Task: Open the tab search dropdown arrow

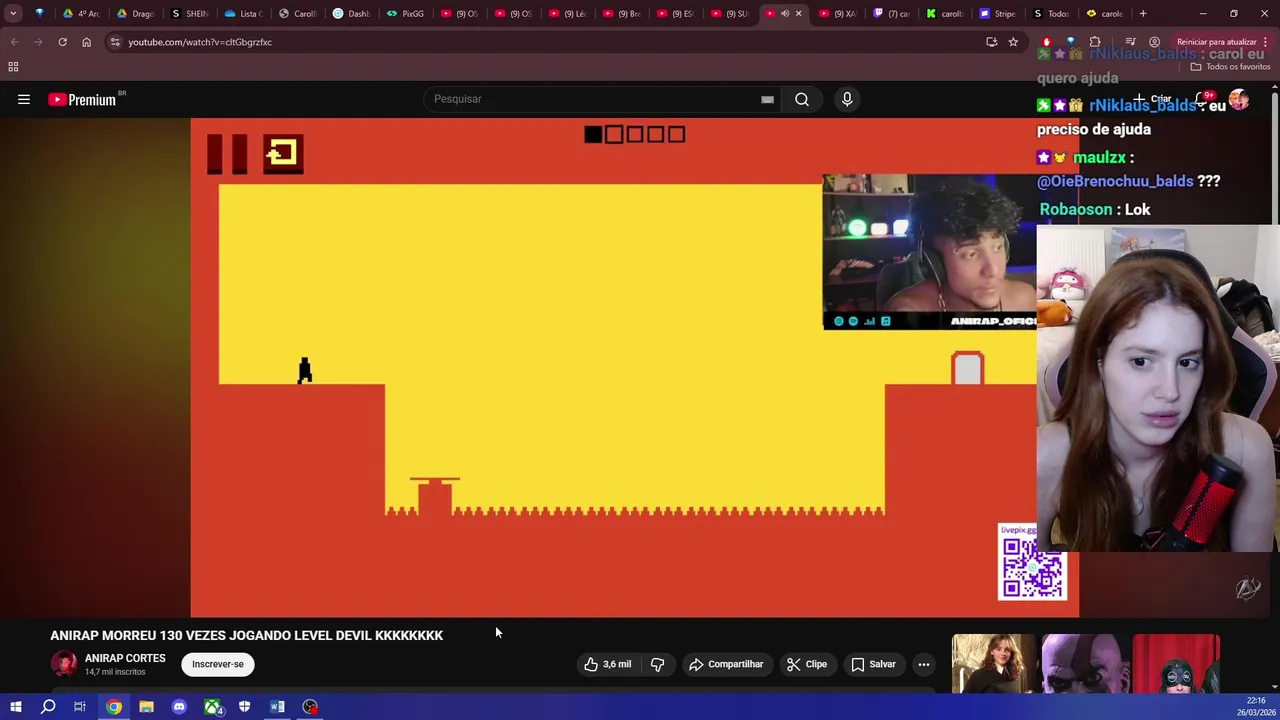Action: click(x=13, y=13)
